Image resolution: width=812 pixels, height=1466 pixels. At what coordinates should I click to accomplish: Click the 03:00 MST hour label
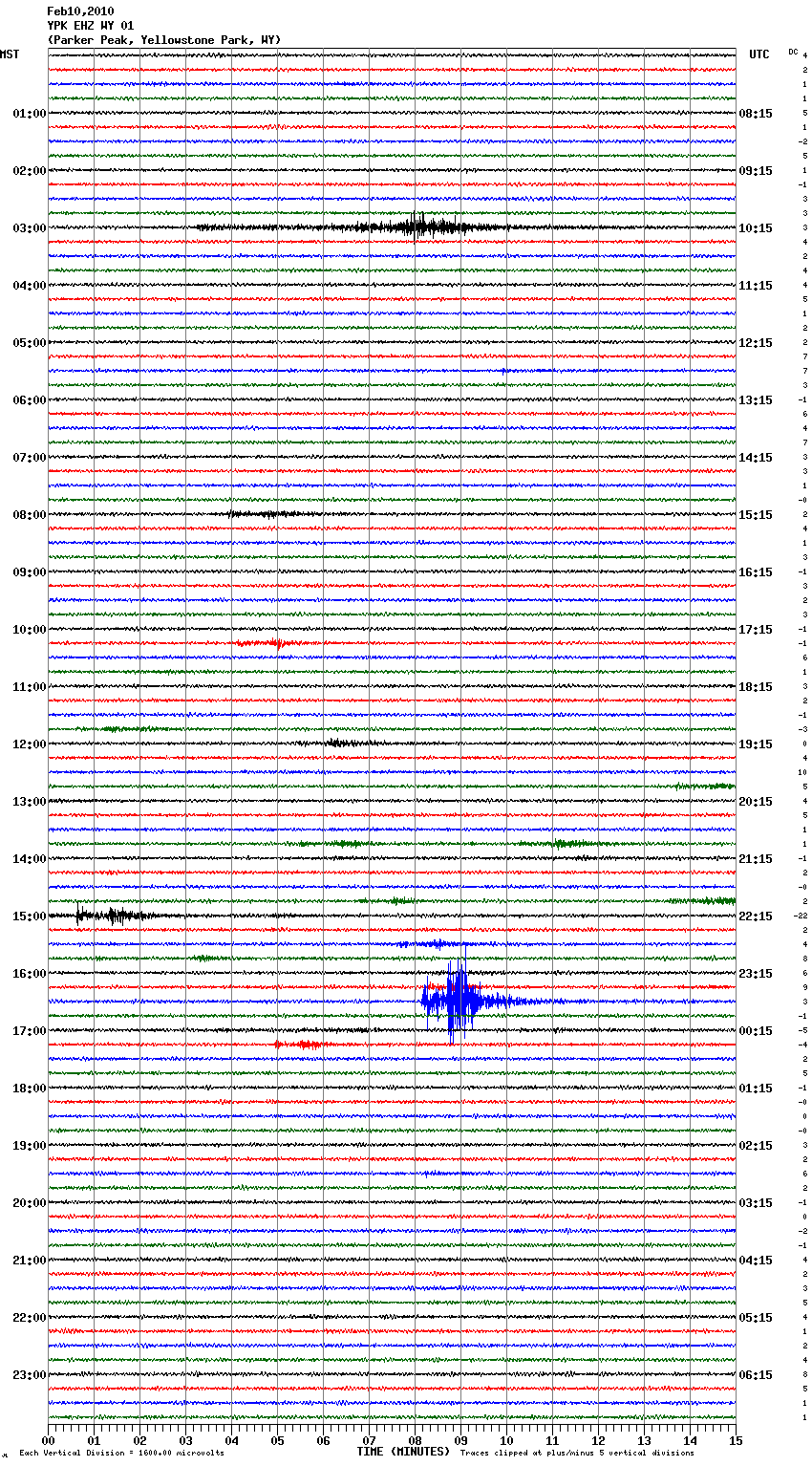pyautogui.click(x=30, y=228)
